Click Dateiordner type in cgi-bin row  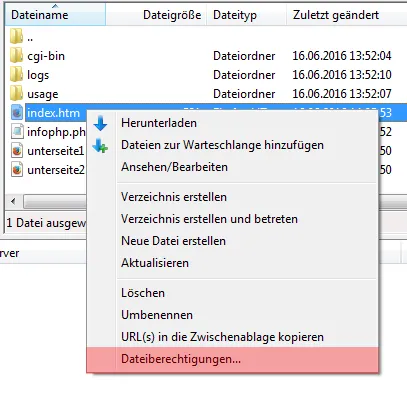(x=244, y=56)
